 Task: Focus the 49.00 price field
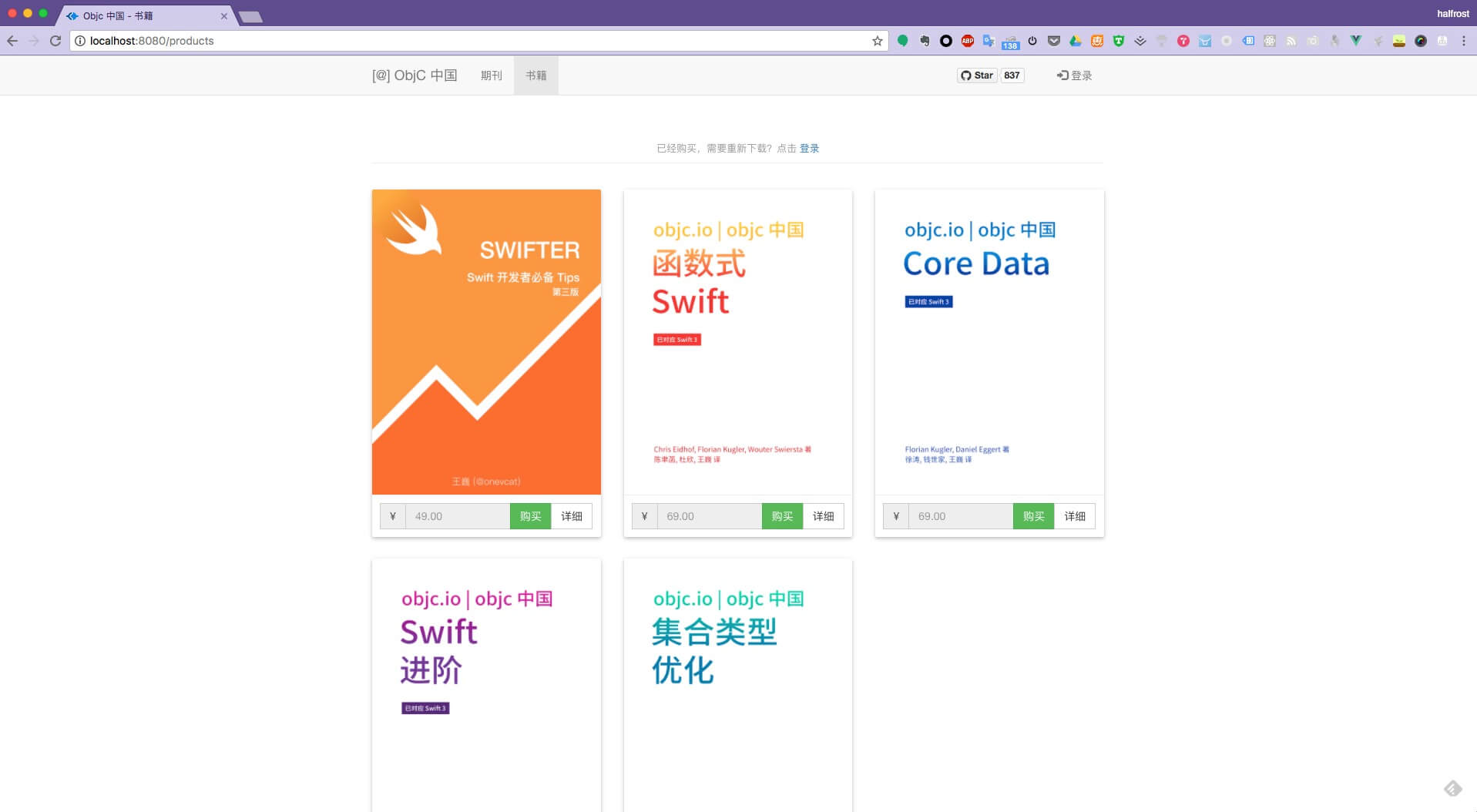458,516
